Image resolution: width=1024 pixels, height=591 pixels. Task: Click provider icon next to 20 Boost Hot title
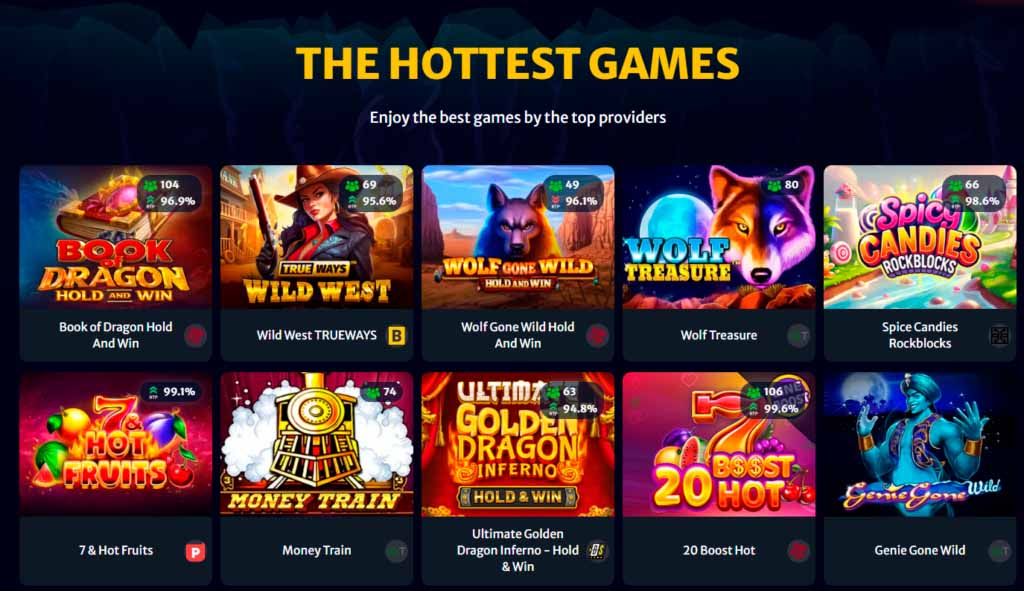[798, 551]
